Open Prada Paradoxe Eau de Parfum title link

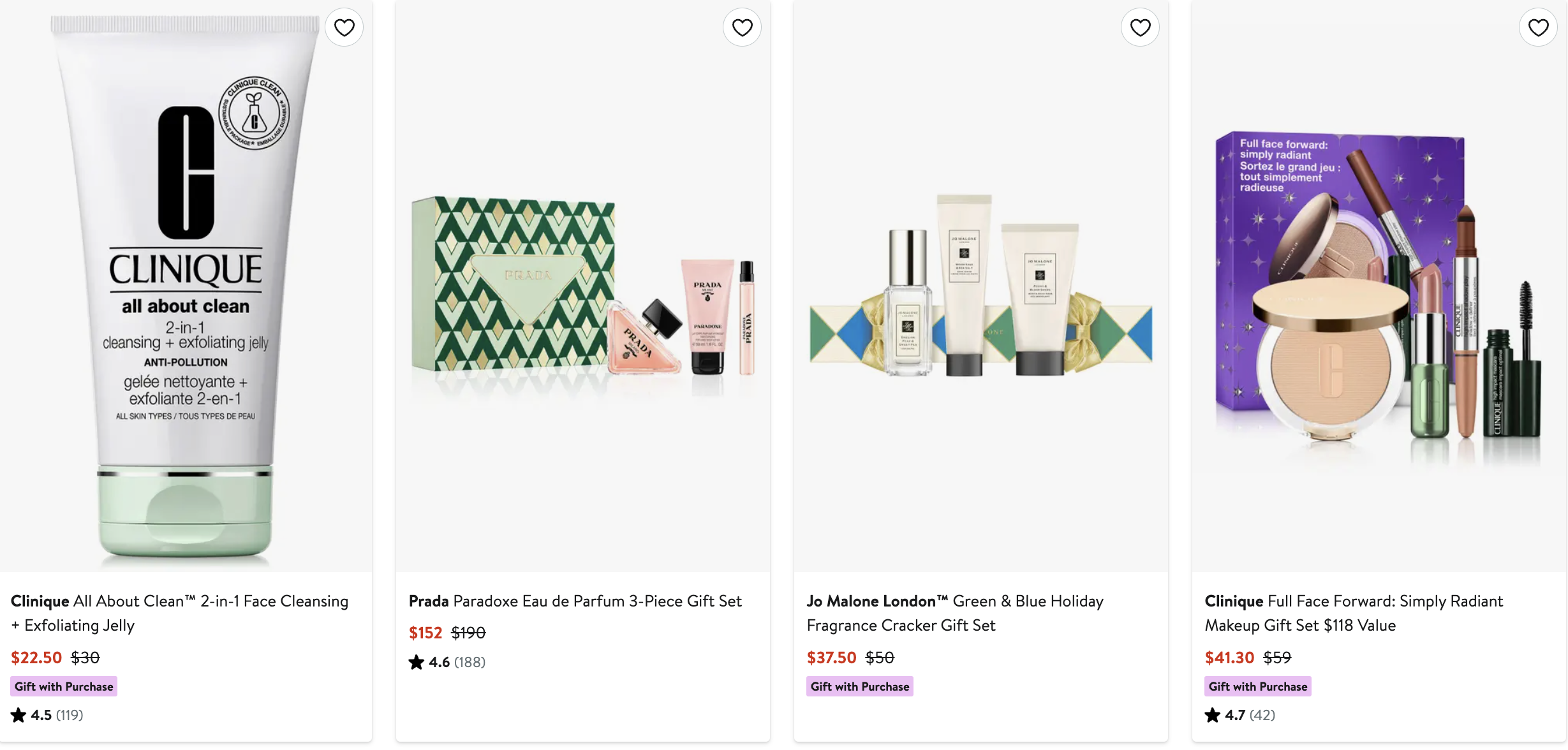575,601
